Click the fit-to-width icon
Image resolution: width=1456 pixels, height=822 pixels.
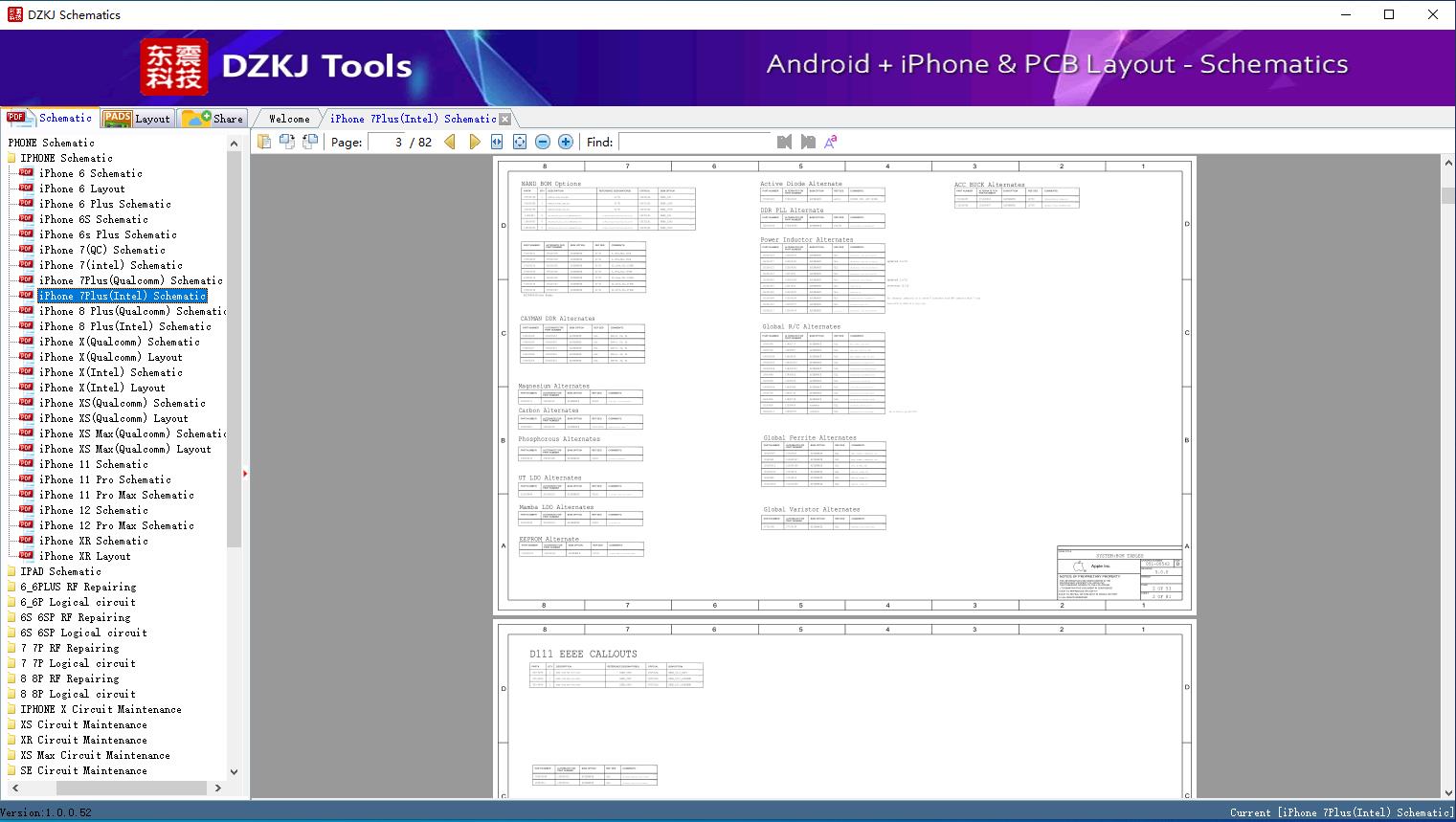tap(497, 142)
